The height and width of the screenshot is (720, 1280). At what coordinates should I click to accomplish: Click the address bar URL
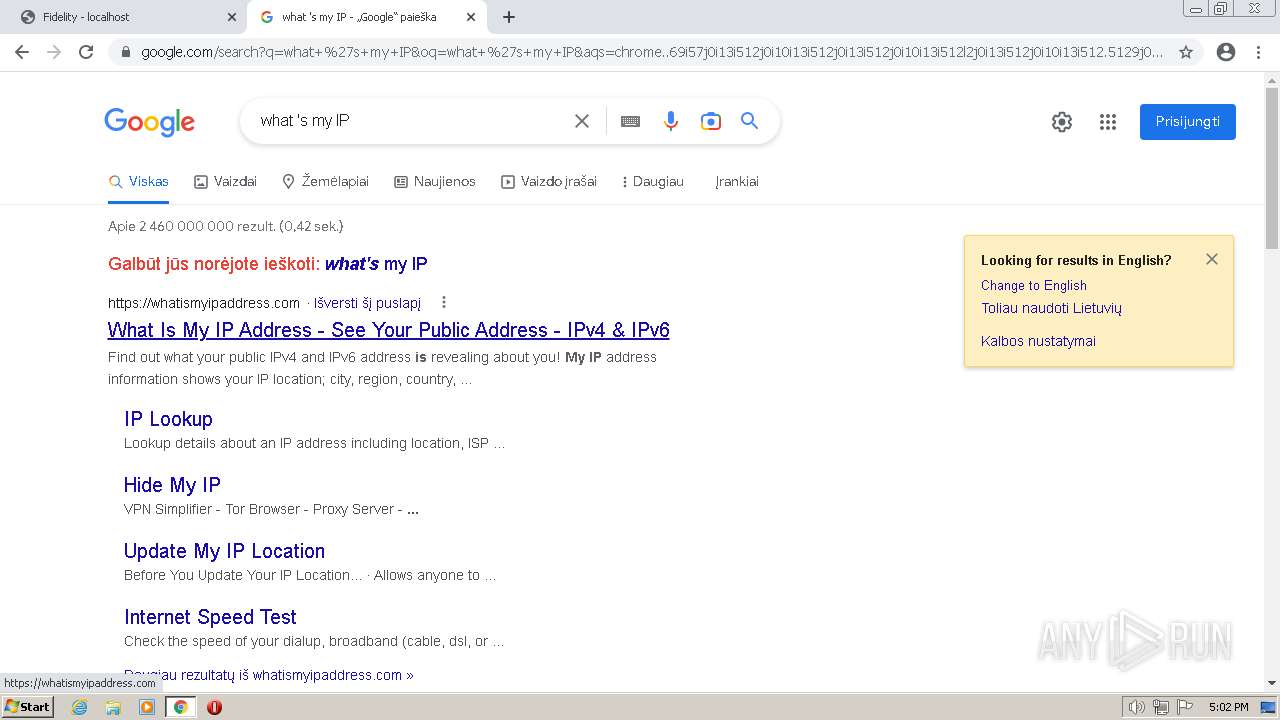point(652,52)
